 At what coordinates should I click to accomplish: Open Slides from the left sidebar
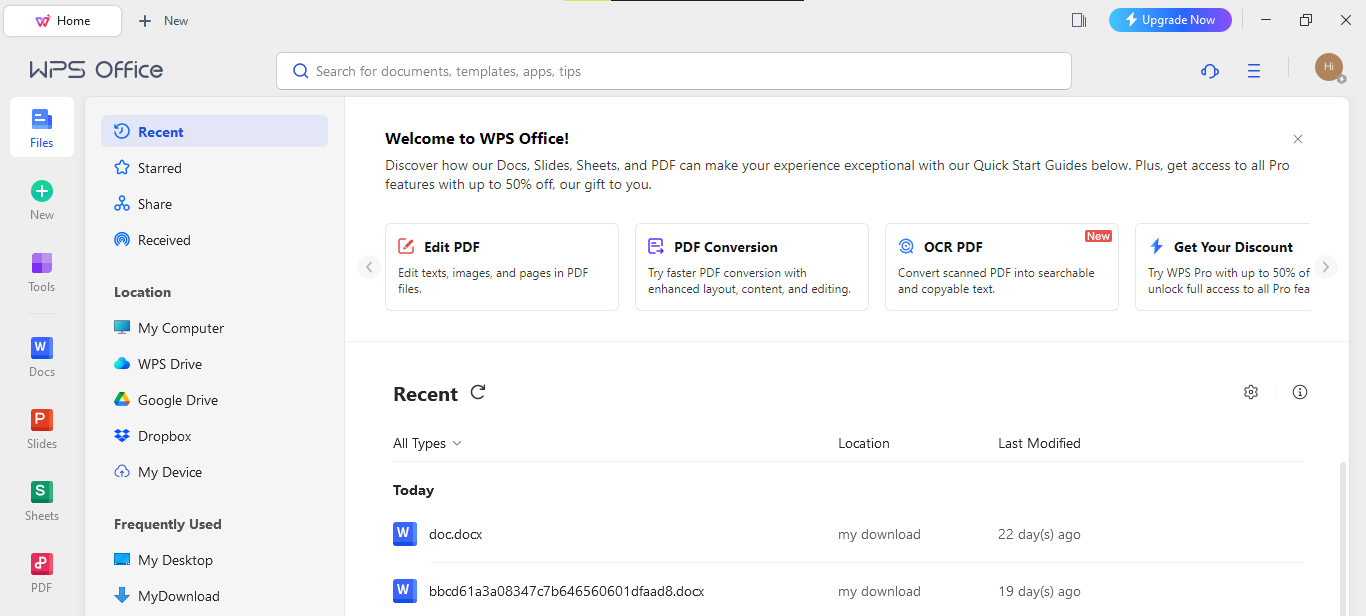[x=41, y=428]
